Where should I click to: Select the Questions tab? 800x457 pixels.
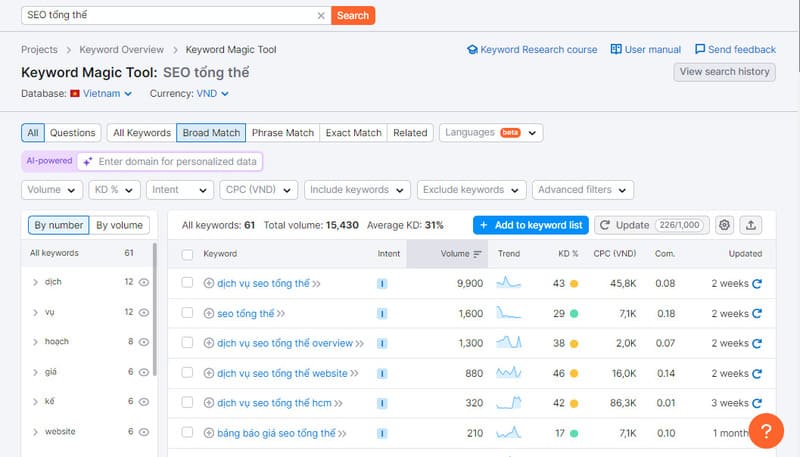click(x=73, y=132)
